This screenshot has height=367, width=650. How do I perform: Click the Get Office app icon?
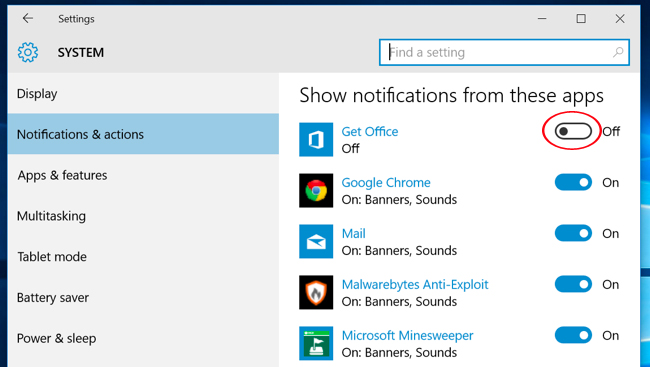(x=316, y=139)
